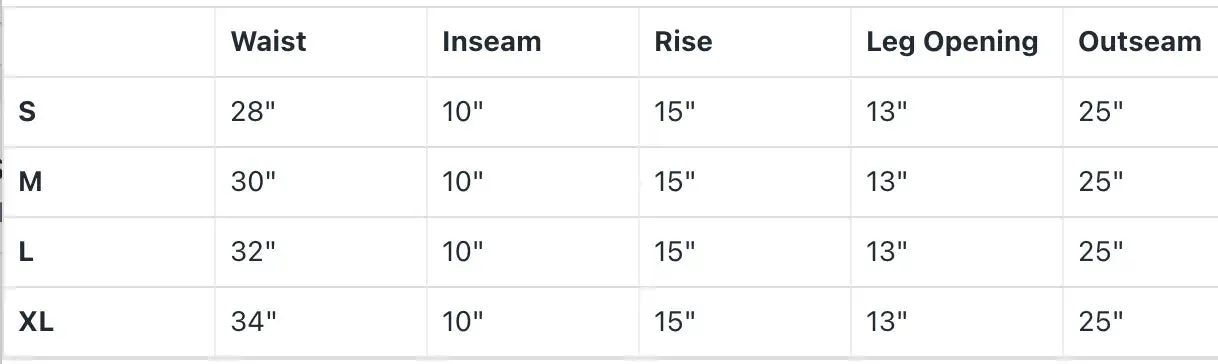Click the 15" rise in XL row
This screenshot has width=1218, height=364.
tap(675, 322)
